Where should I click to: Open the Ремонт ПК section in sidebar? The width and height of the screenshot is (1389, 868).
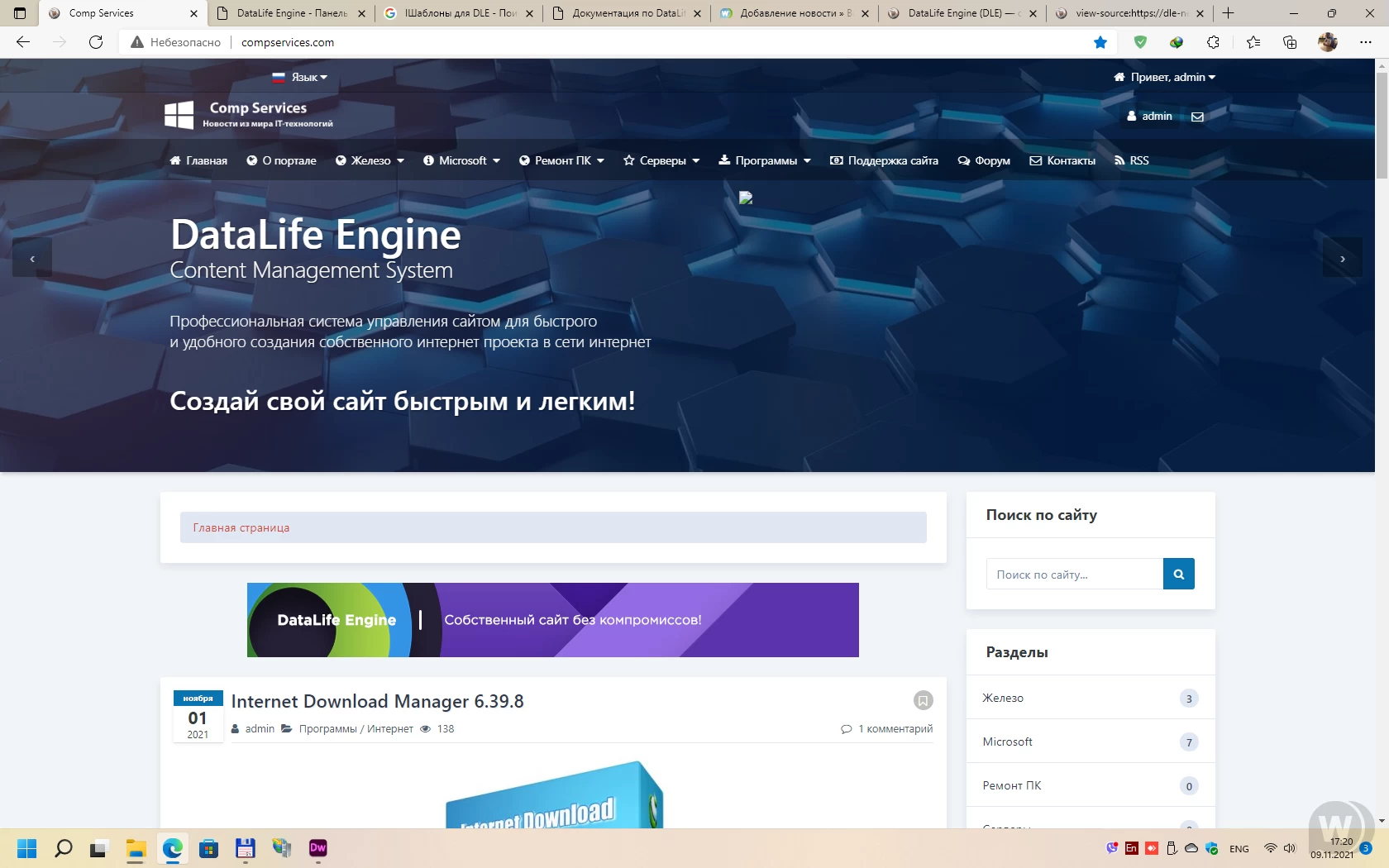point(1091,785)
